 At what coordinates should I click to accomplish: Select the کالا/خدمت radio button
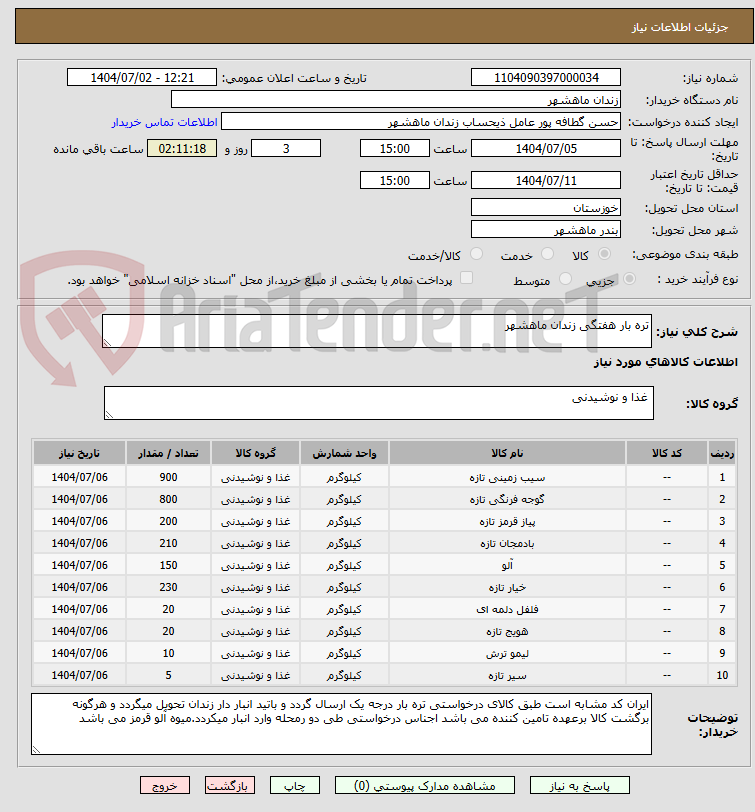476,254
